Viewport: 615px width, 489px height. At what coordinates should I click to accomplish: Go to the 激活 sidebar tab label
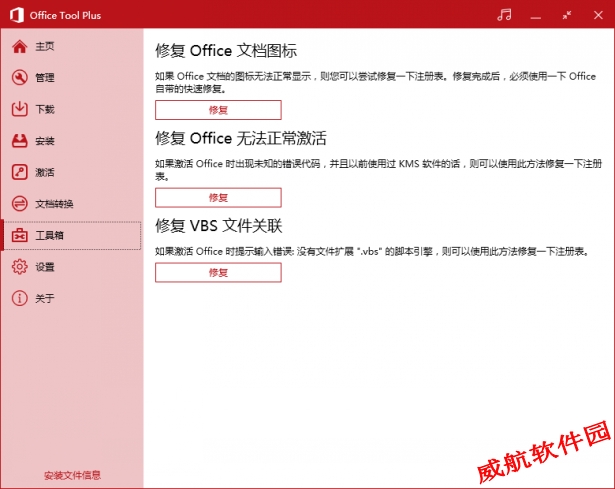(x=45, y=172)
